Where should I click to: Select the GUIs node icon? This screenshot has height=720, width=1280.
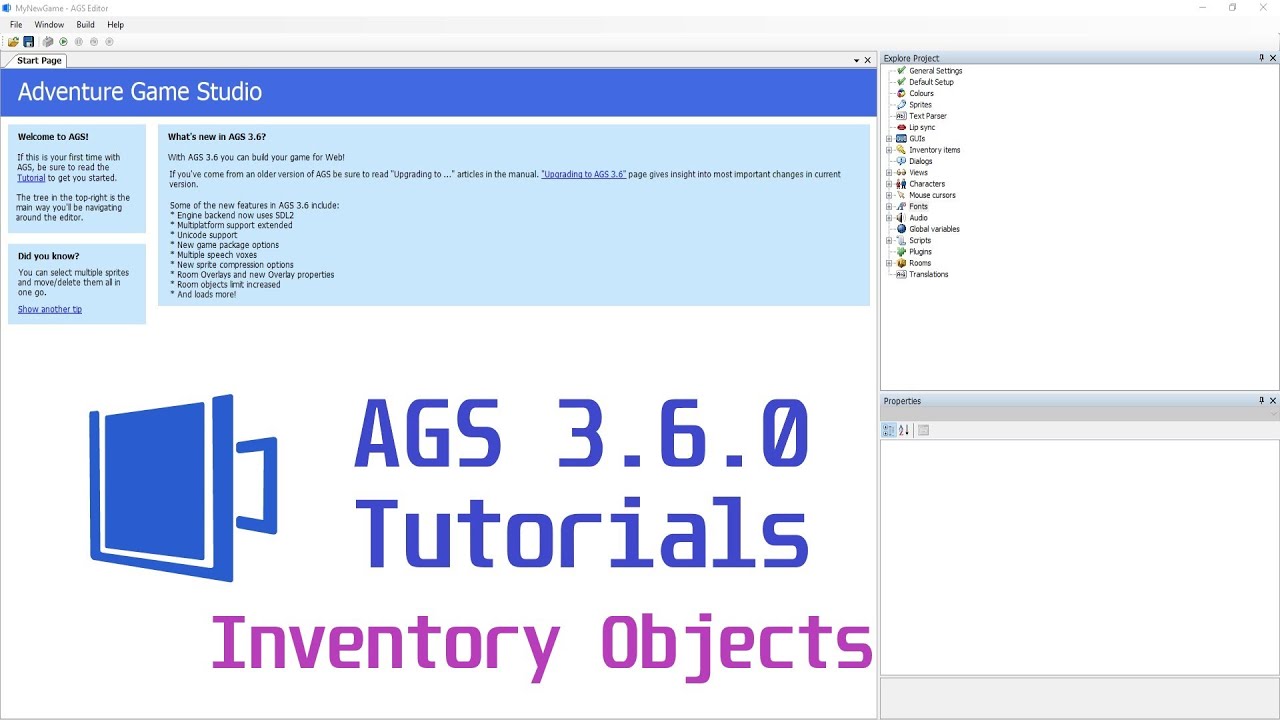click(x=901, y=139)
